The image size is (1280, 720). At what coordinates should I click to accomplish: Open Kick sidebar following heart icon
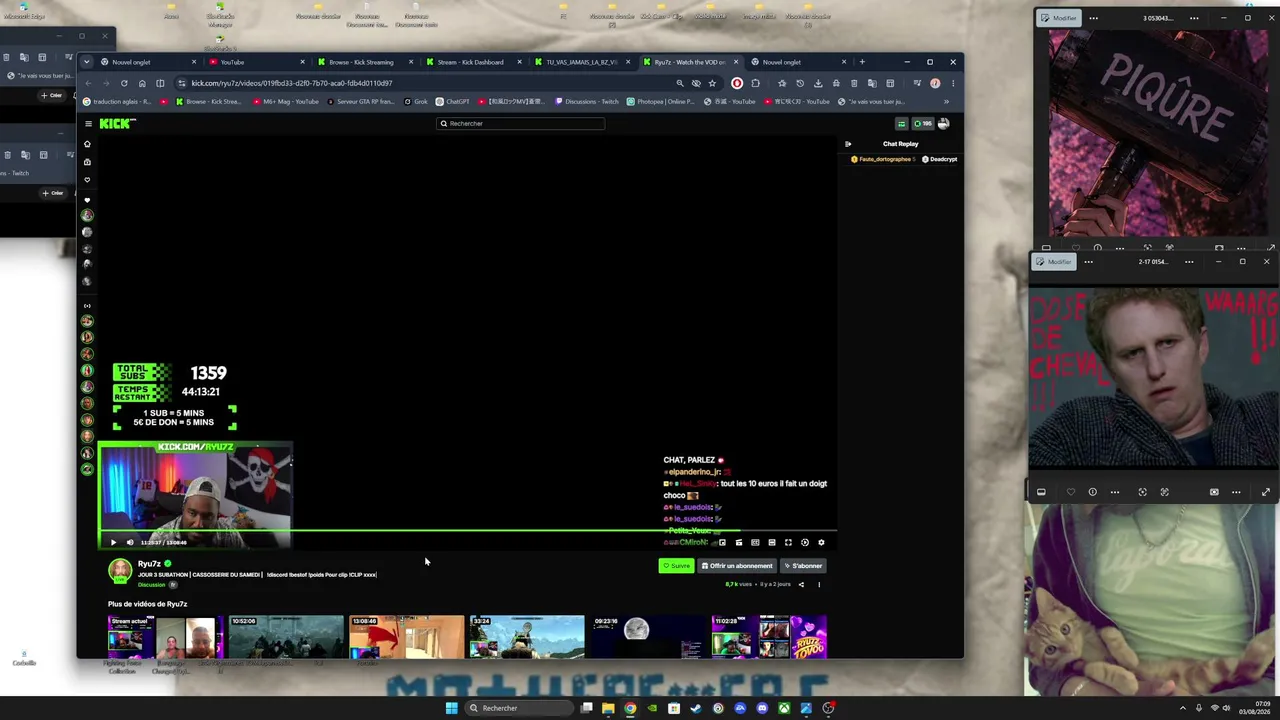click(x=87, y=180)
